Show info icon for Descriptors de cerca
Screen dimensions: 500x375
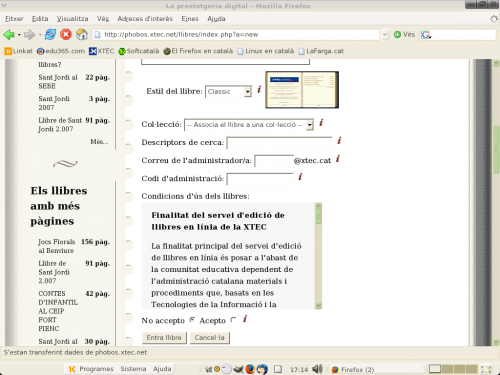pyautogui.click(x=339, y=141)
